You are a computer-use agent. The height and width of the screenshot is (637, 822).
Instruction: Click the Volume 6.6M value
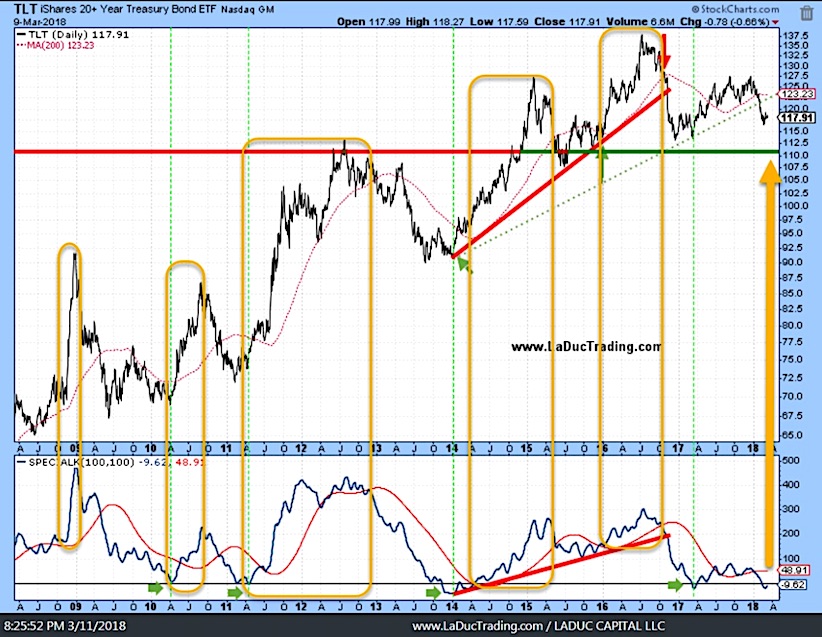click(x=640, y=21)
